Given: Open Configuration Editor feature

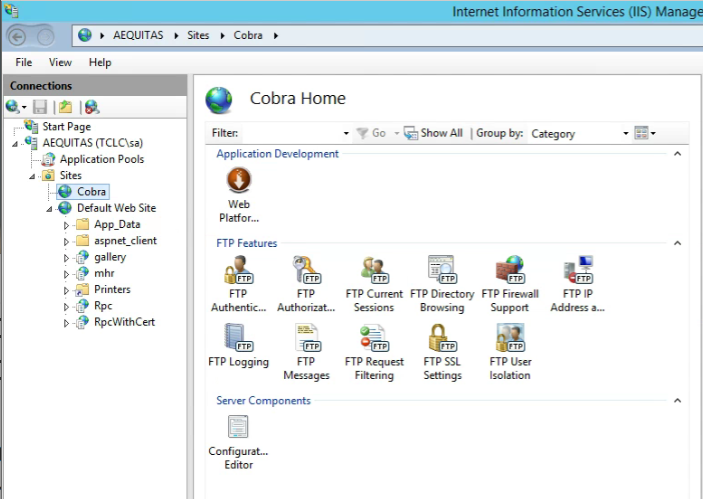Looking at the screenshot, I should tap(238, 442).
